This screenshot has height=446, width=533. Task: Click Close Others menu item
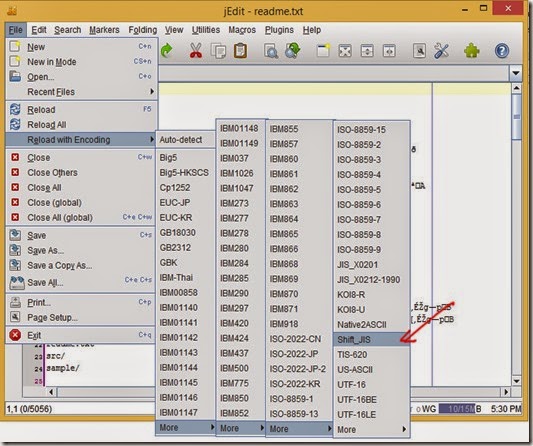pyautogui.click(x=82, y=172)
